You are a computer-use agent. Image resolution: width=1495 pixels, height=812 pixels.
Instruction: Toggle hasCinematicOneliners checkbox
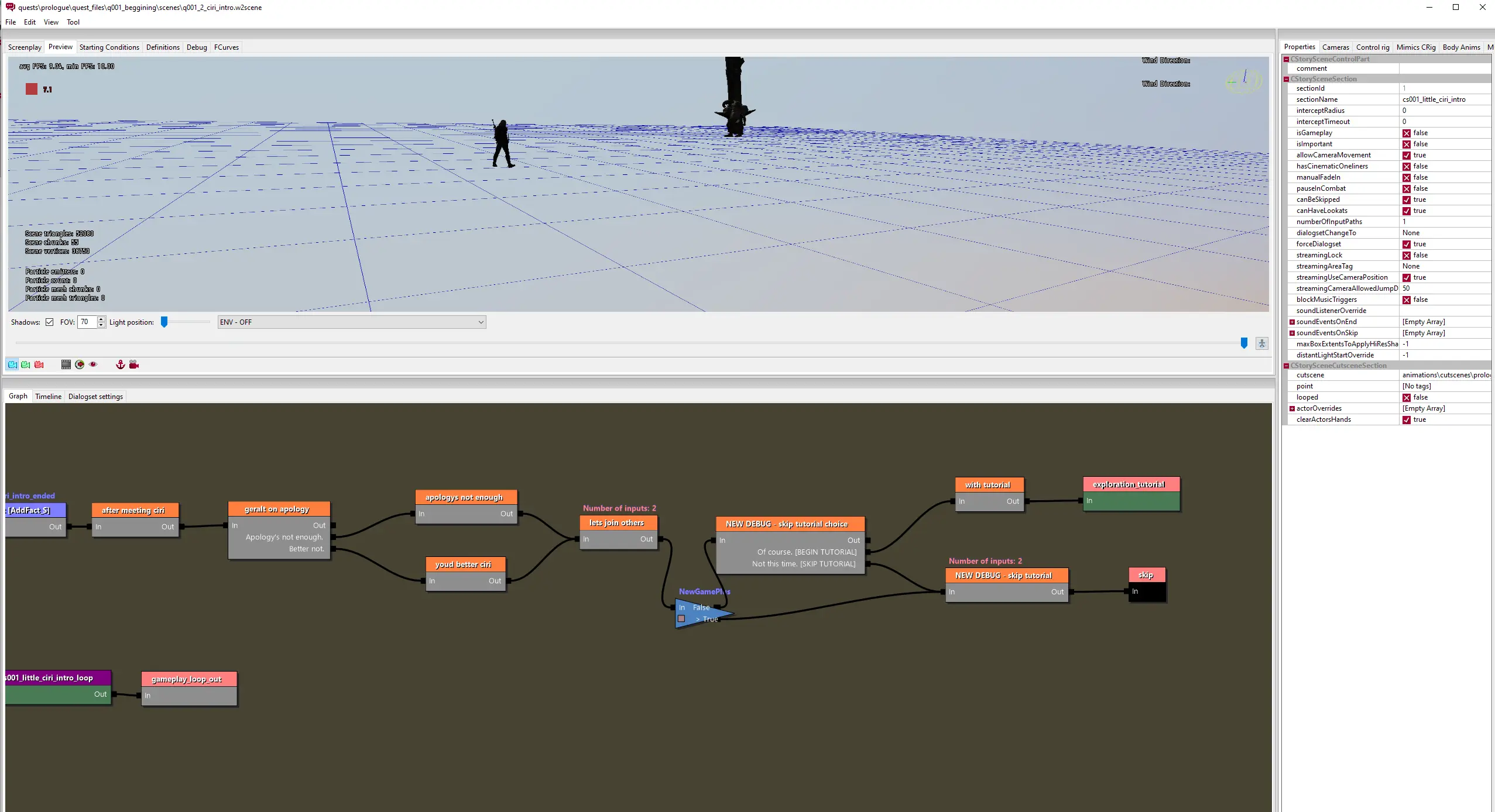point(1407,167)
